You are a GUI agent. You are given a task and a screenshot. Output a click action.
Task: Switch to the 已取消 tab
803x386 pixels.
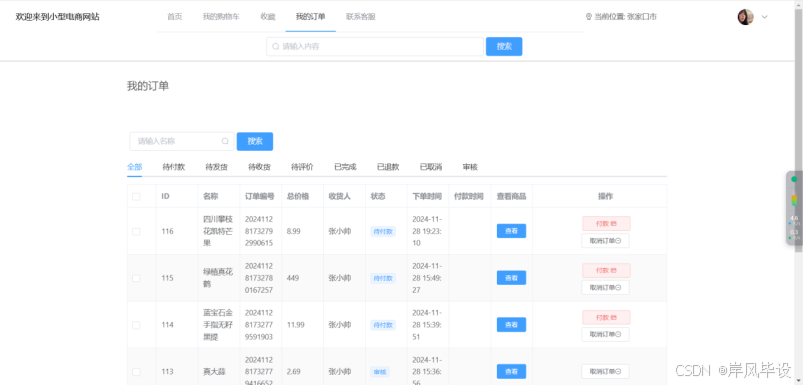click(x=431, y=167)
